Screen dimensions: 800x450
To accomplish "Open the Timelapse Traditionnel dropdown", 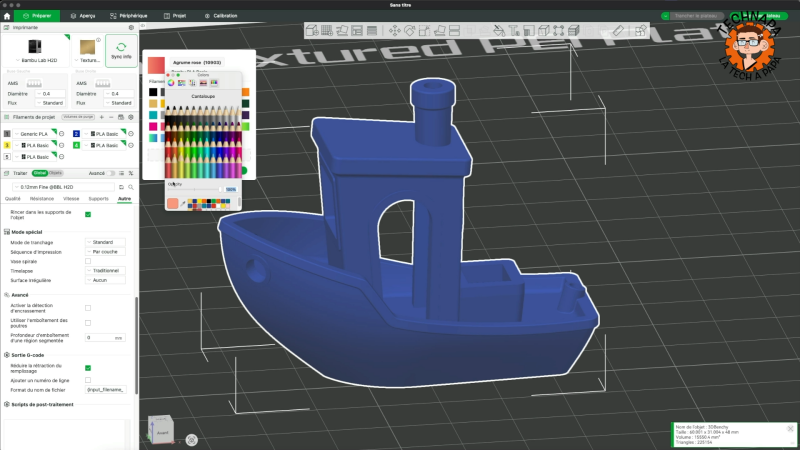I will pyautogui.click(x=105, y=271).
